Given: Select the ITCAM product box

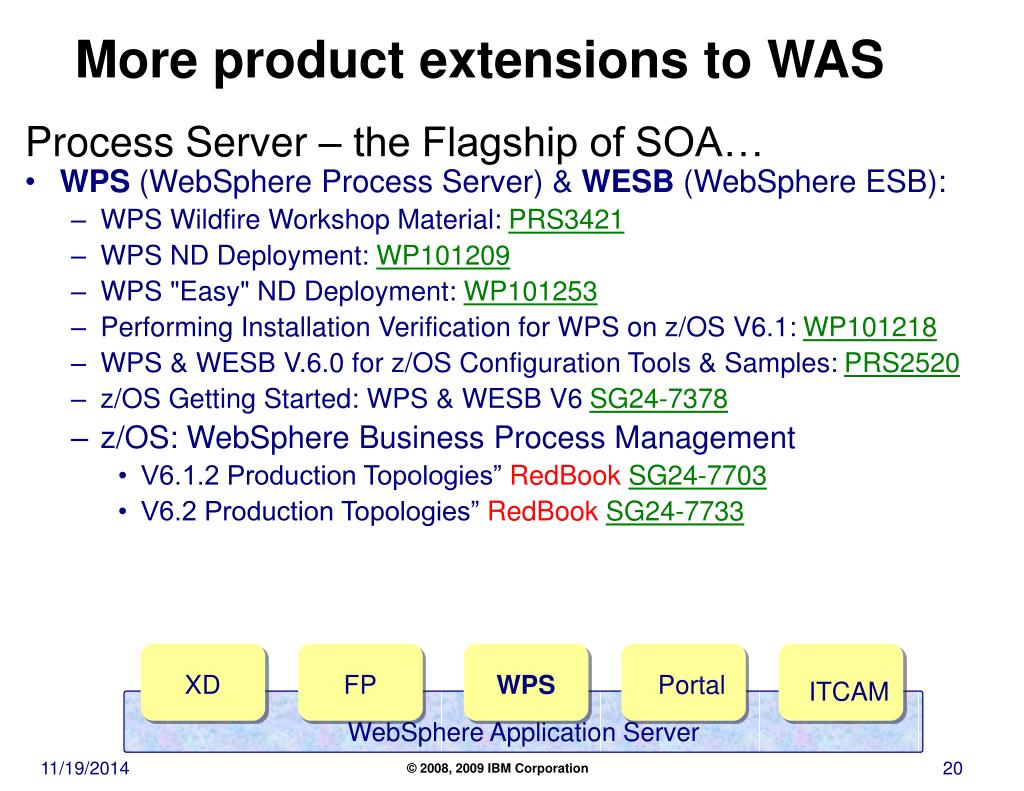Looking at the screenshot, I should [x=842, y=683].
